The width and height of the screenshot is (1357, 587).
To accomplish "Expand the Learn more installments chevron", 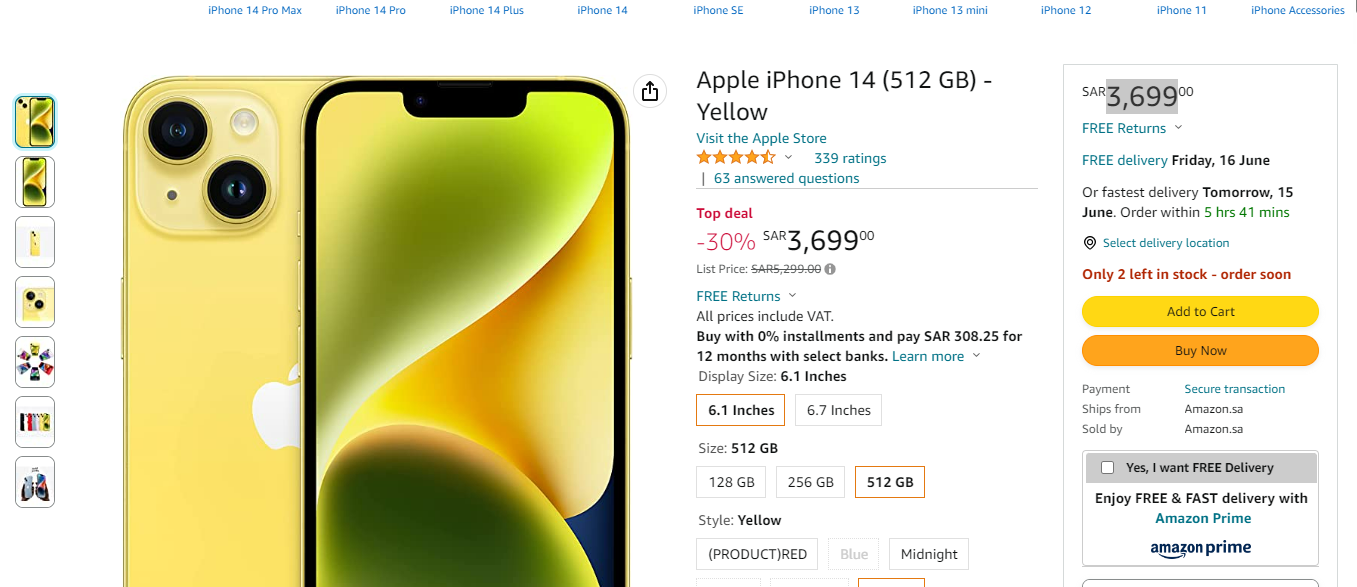I will click(977, 356).
